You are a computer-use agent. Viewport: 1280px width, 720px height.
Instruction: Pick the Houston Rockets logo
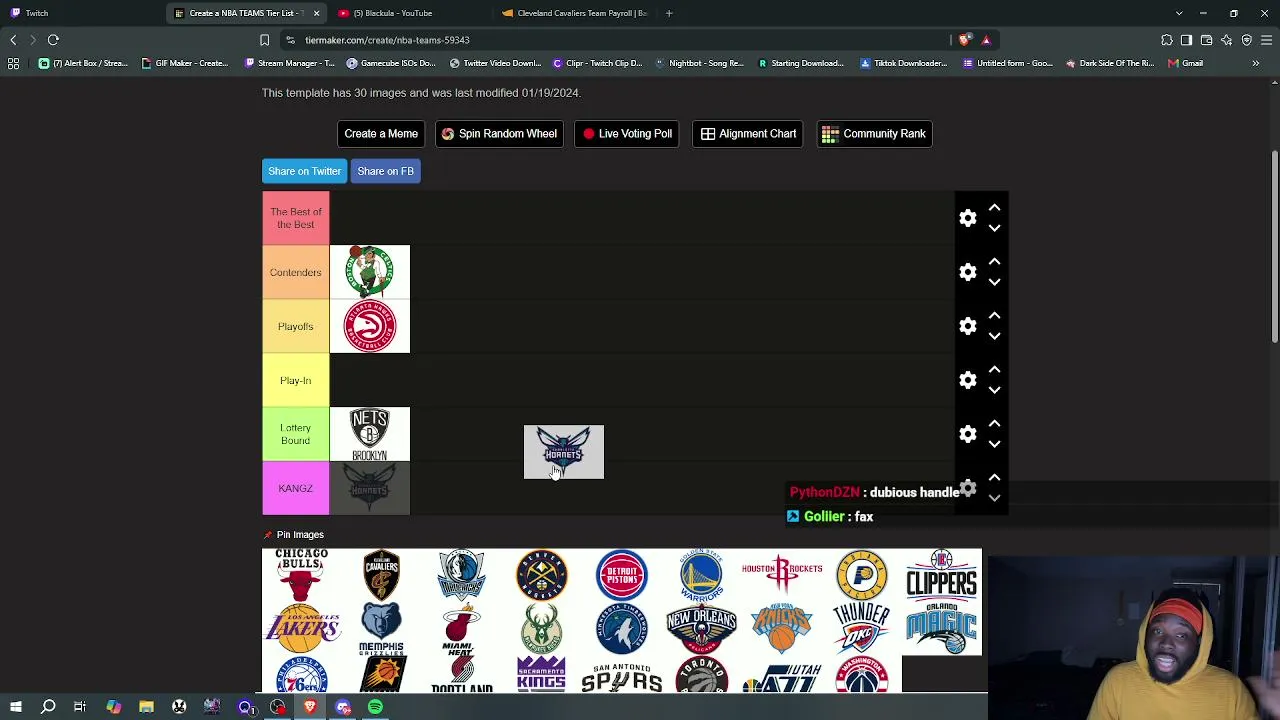point(782,575)
